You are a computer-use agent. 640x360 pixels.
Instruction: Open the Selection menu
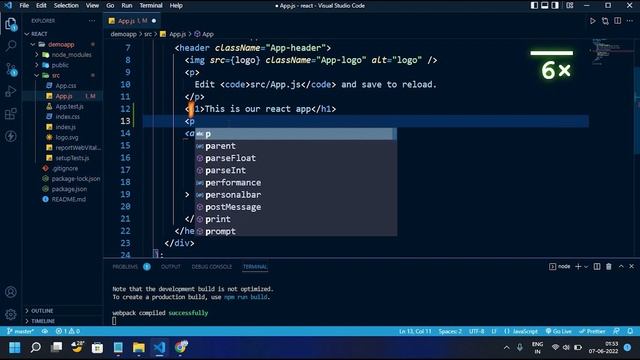66,5
